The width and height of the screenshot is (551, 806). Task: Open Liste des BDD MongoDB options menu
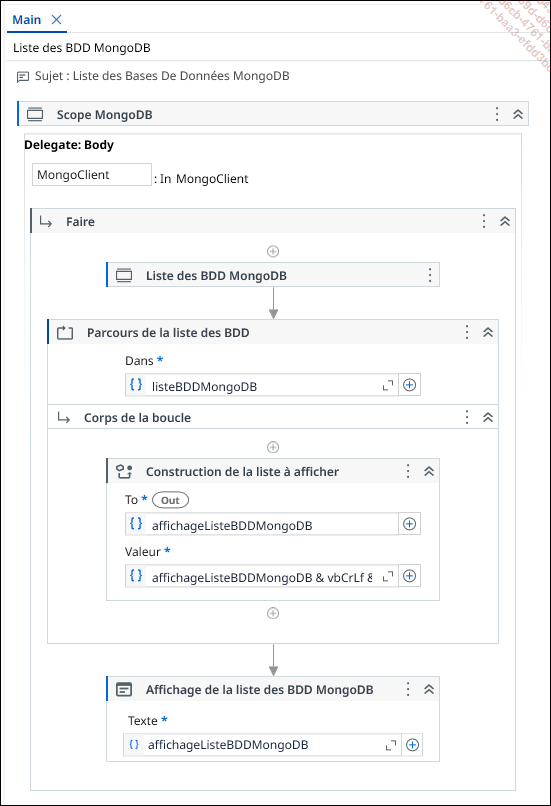pos(430,275)
